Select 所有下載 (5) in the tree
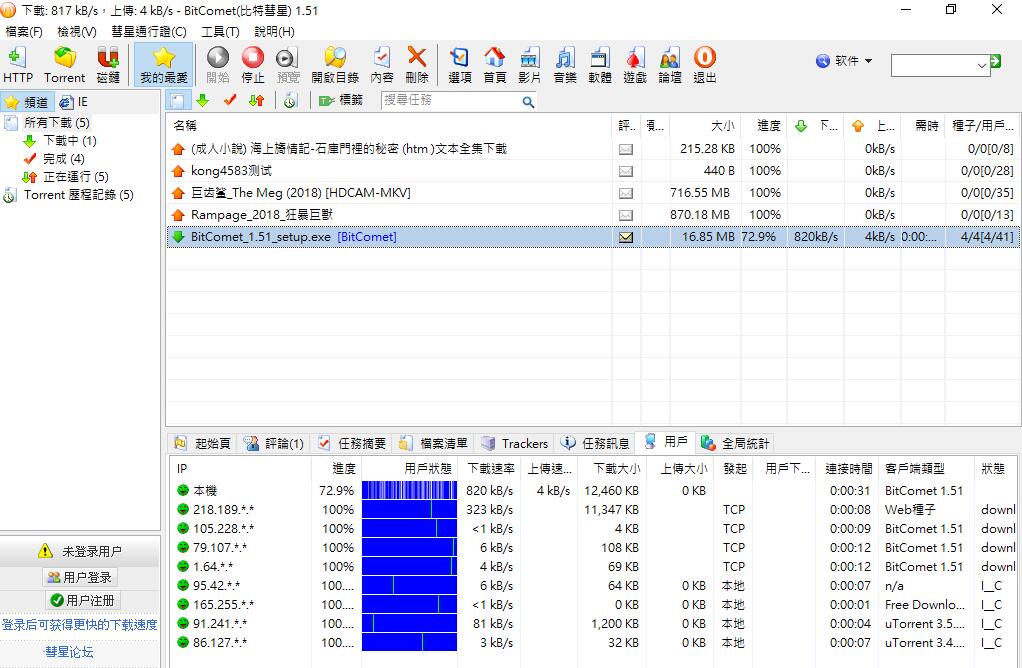1022x668 pixels. pyautogui.click(x=57, y=123)
